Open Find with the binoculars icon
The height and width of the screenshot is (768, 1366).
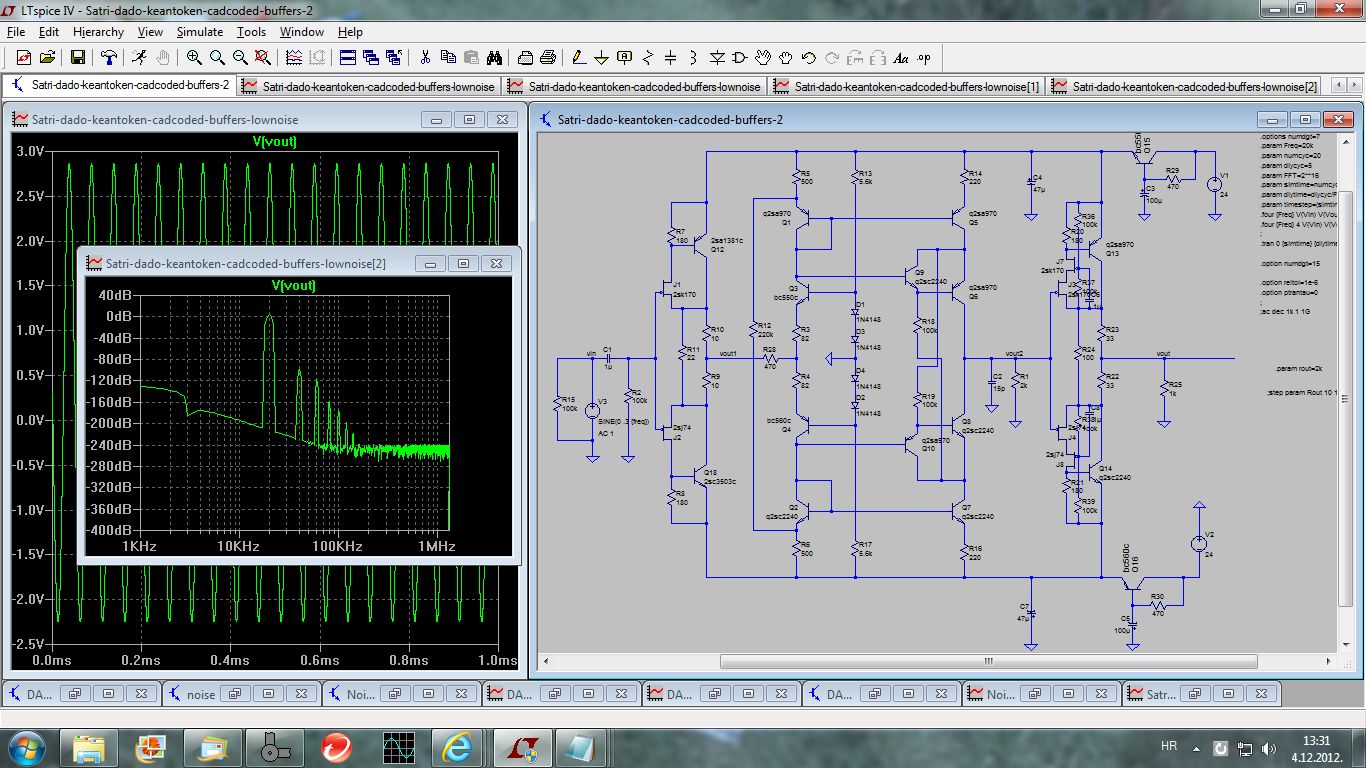[496, 57]
